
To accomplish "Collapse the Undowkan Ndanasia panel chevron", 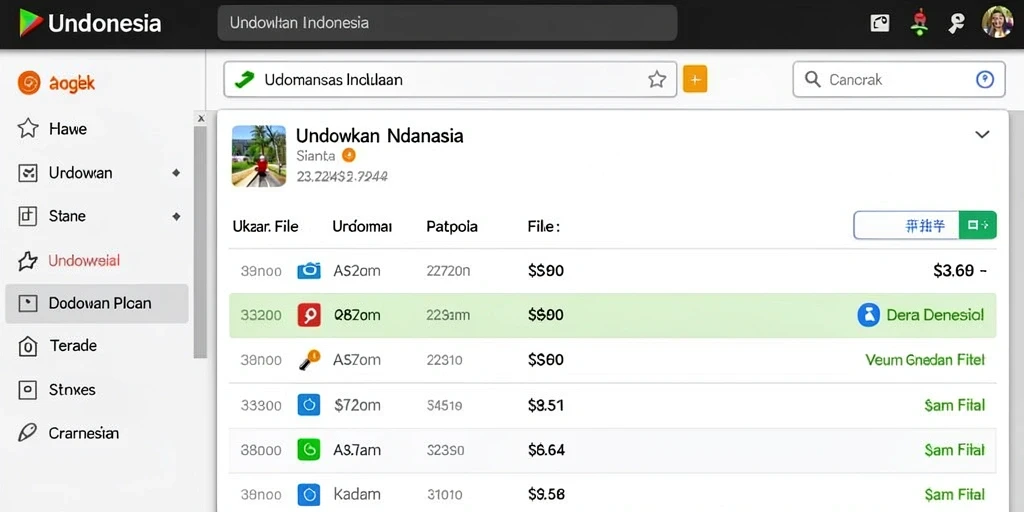I will coord(982,135).
